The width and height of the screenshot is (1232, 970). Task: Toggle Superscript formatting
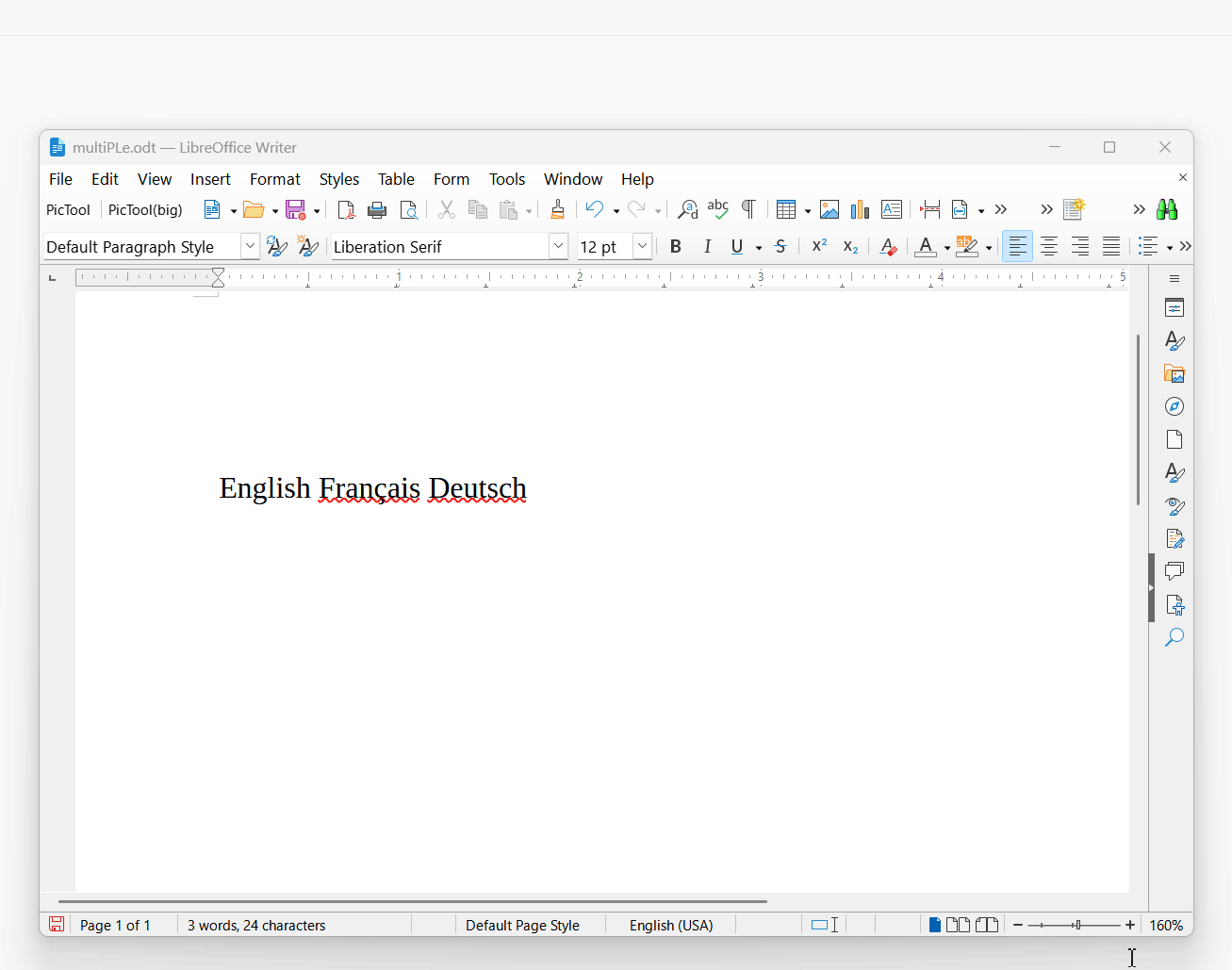coord(819,246)
